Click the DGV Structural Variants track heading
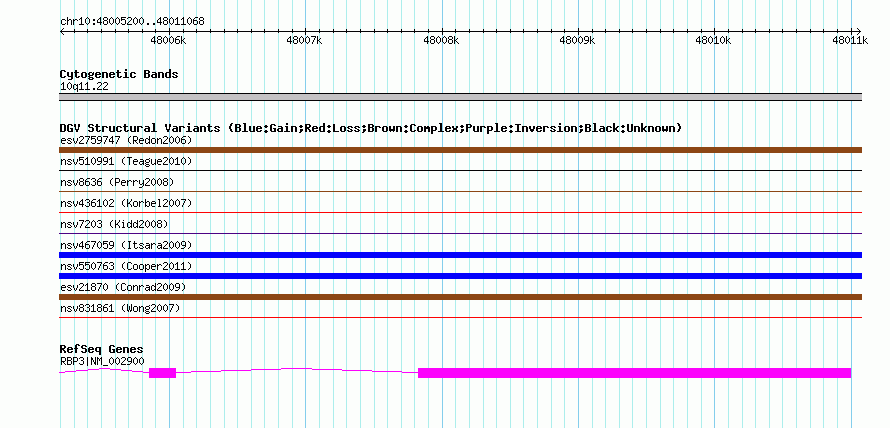 tap(371, 128)
